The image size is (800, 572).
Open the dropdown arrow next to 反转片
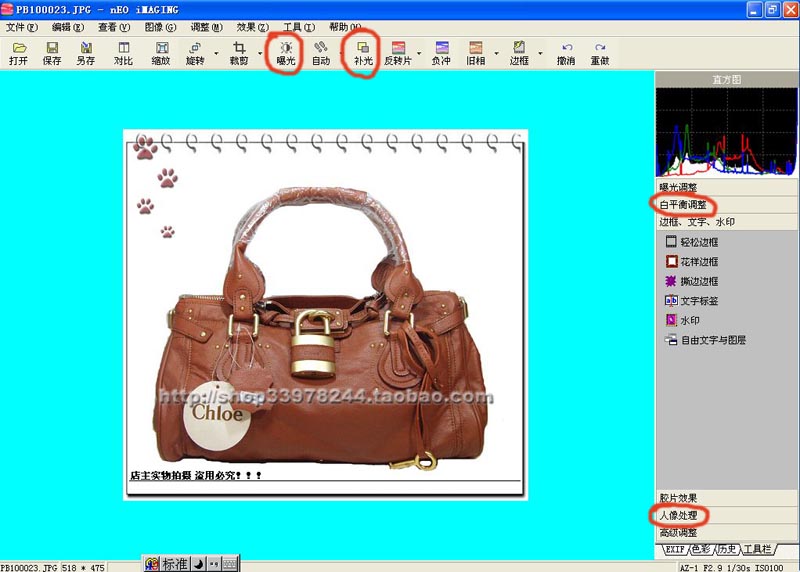[419, 53]
